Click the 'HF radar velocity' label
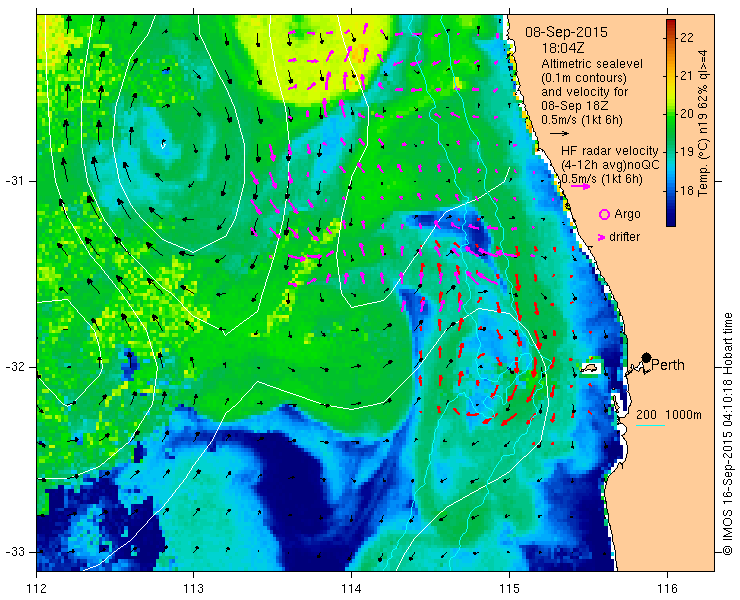Screen dimensions: 740x600 [x=610, y=151]
